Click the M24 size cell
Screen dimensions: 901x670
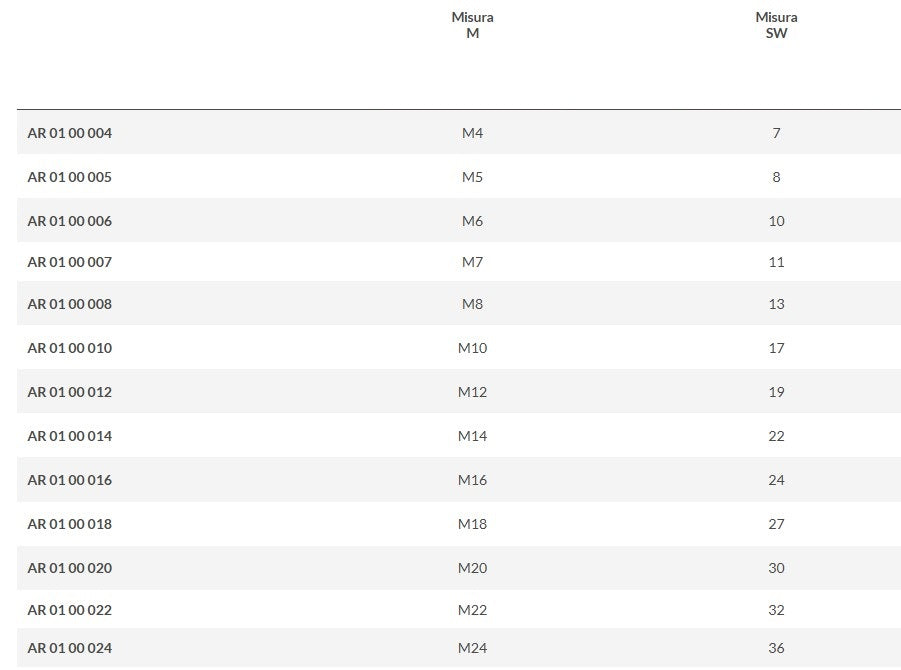click(472, 648)
